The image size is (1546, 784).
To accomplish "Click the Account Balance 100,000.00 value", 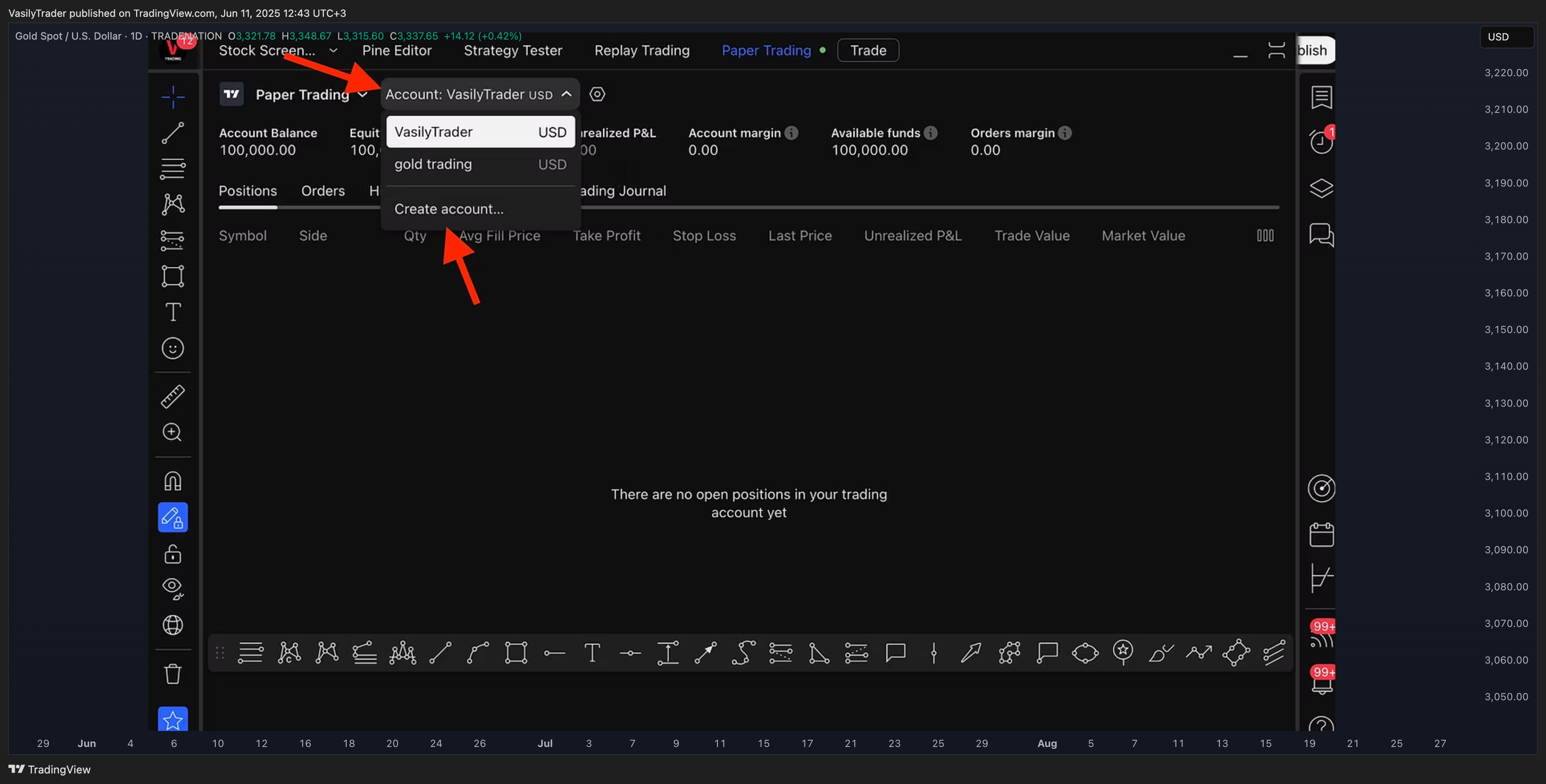I will pos(257,150).
